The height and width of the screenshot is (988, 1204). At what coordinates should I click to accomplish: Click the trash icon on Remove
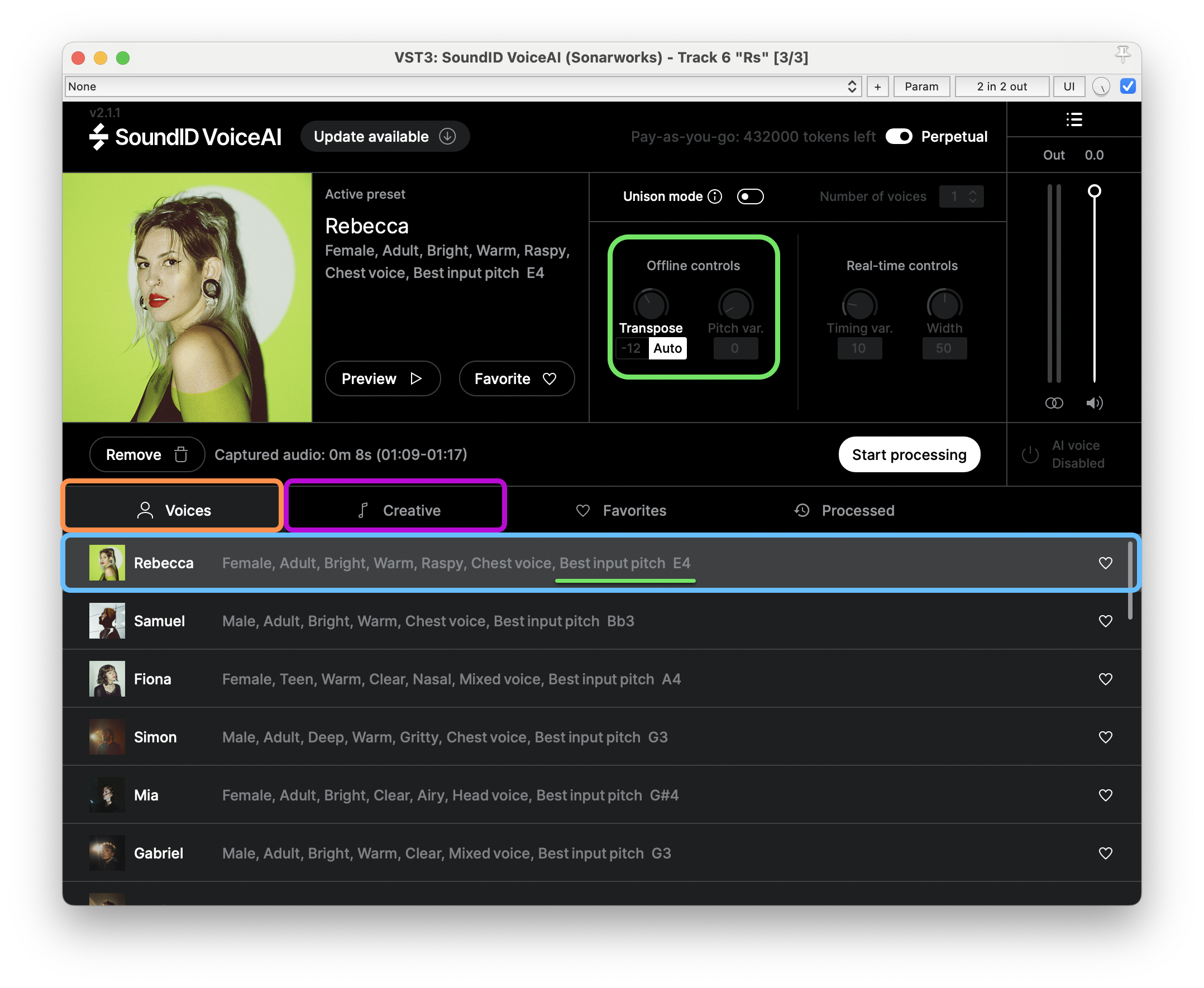[181, 454]
